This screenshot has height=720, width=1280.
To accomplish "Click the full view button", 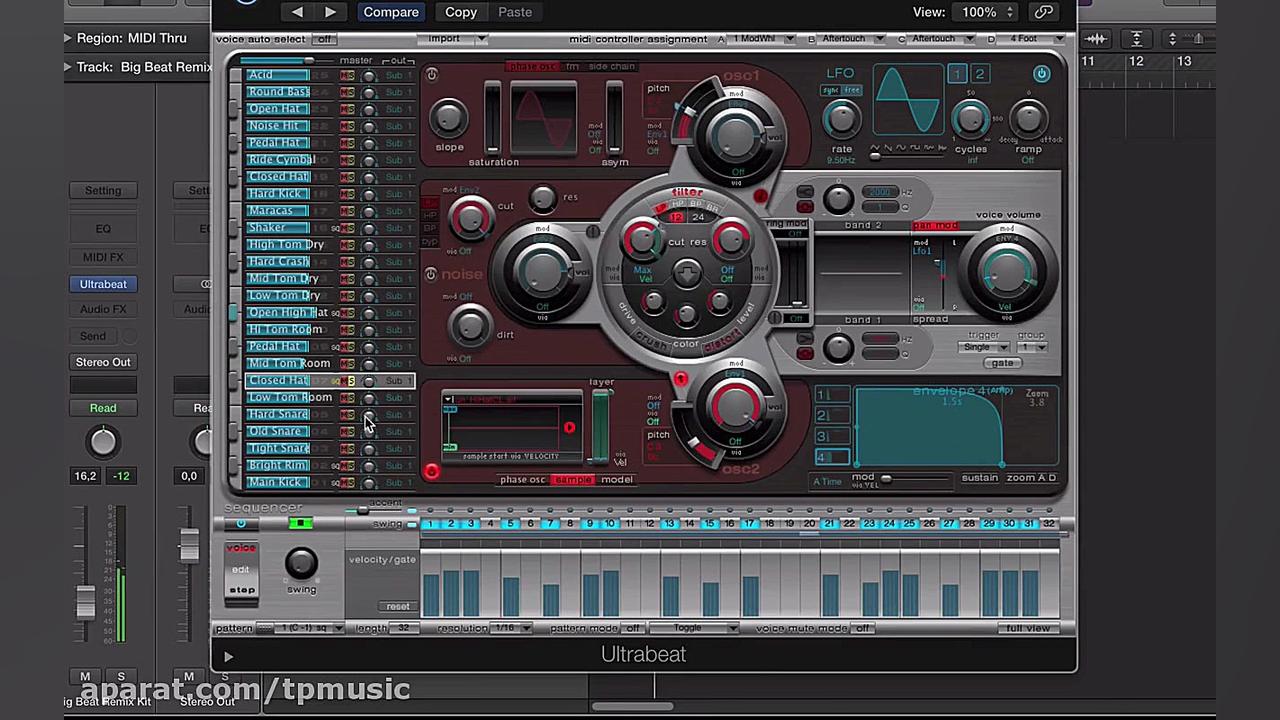I will [1028, 628].
